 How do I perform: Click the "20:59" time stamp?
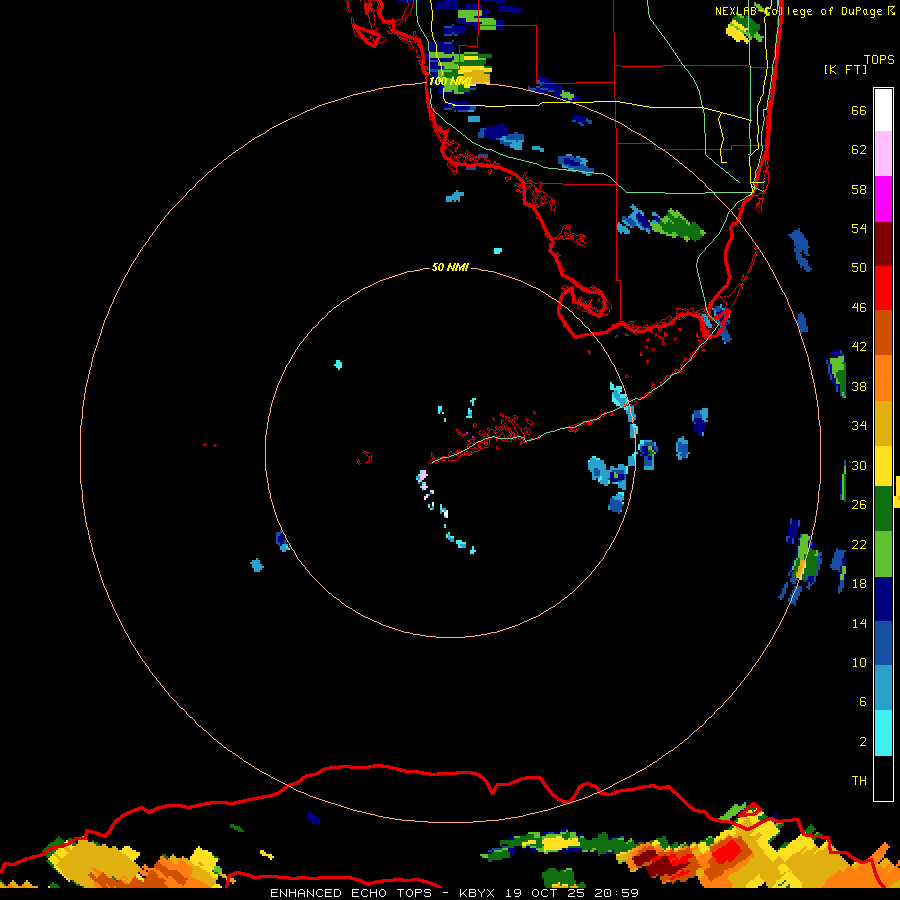point(617,893)
